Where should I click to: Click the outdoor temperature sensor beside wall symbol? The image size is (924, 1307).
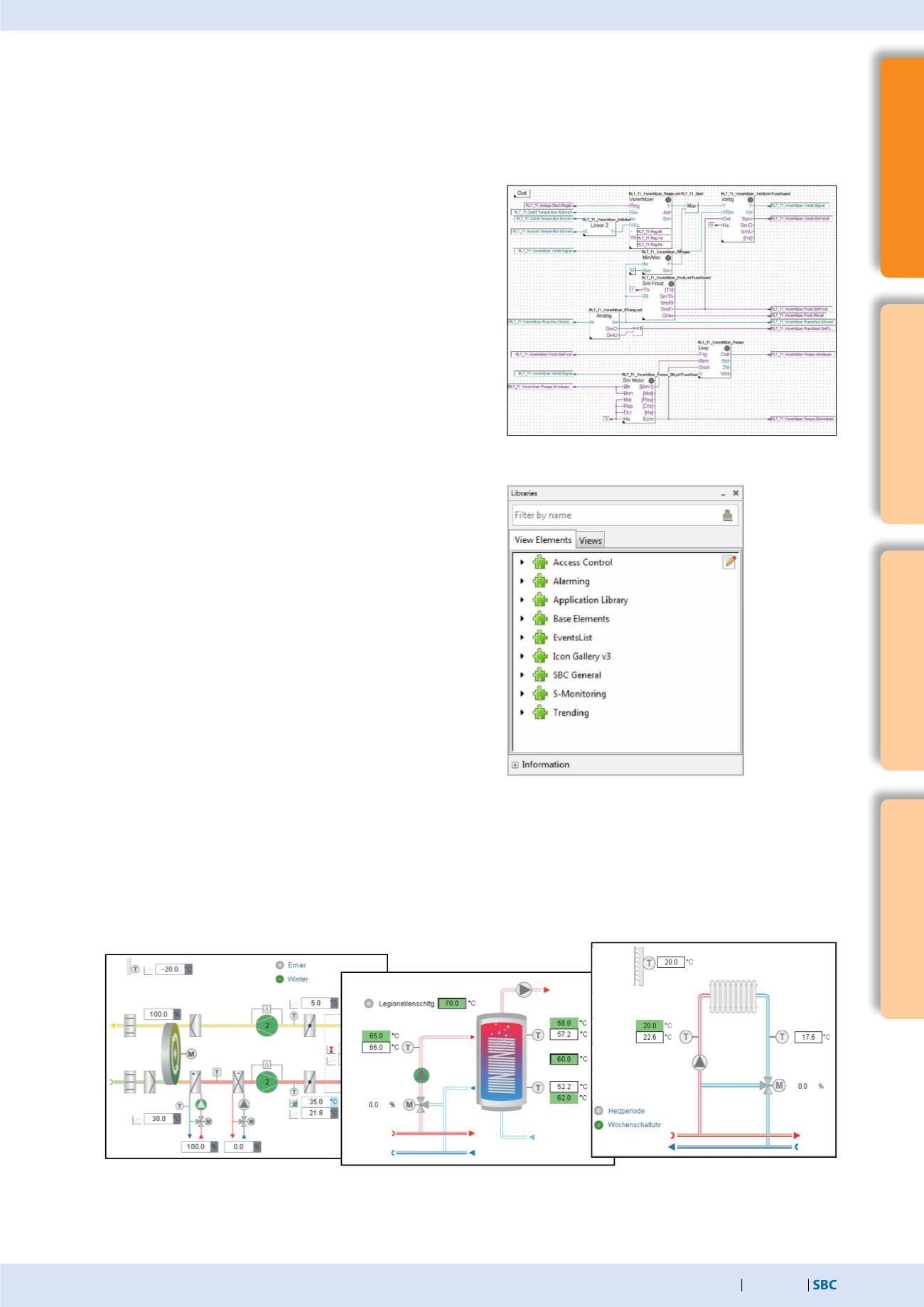click(650, 962)
